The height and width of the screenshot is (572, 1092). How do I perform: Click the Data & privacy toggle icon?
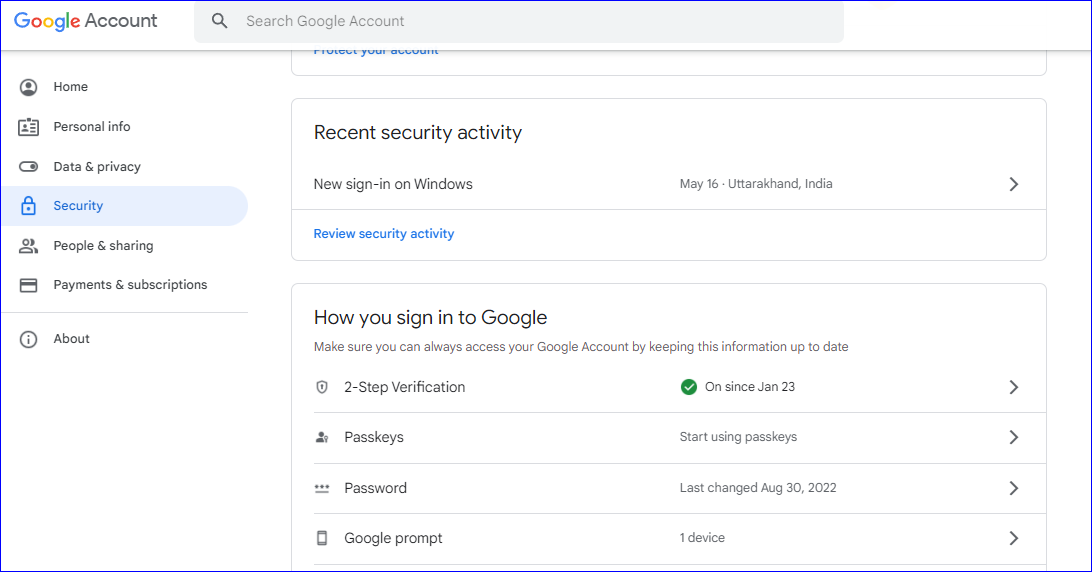pyautogui.click(x=29, y=167)
